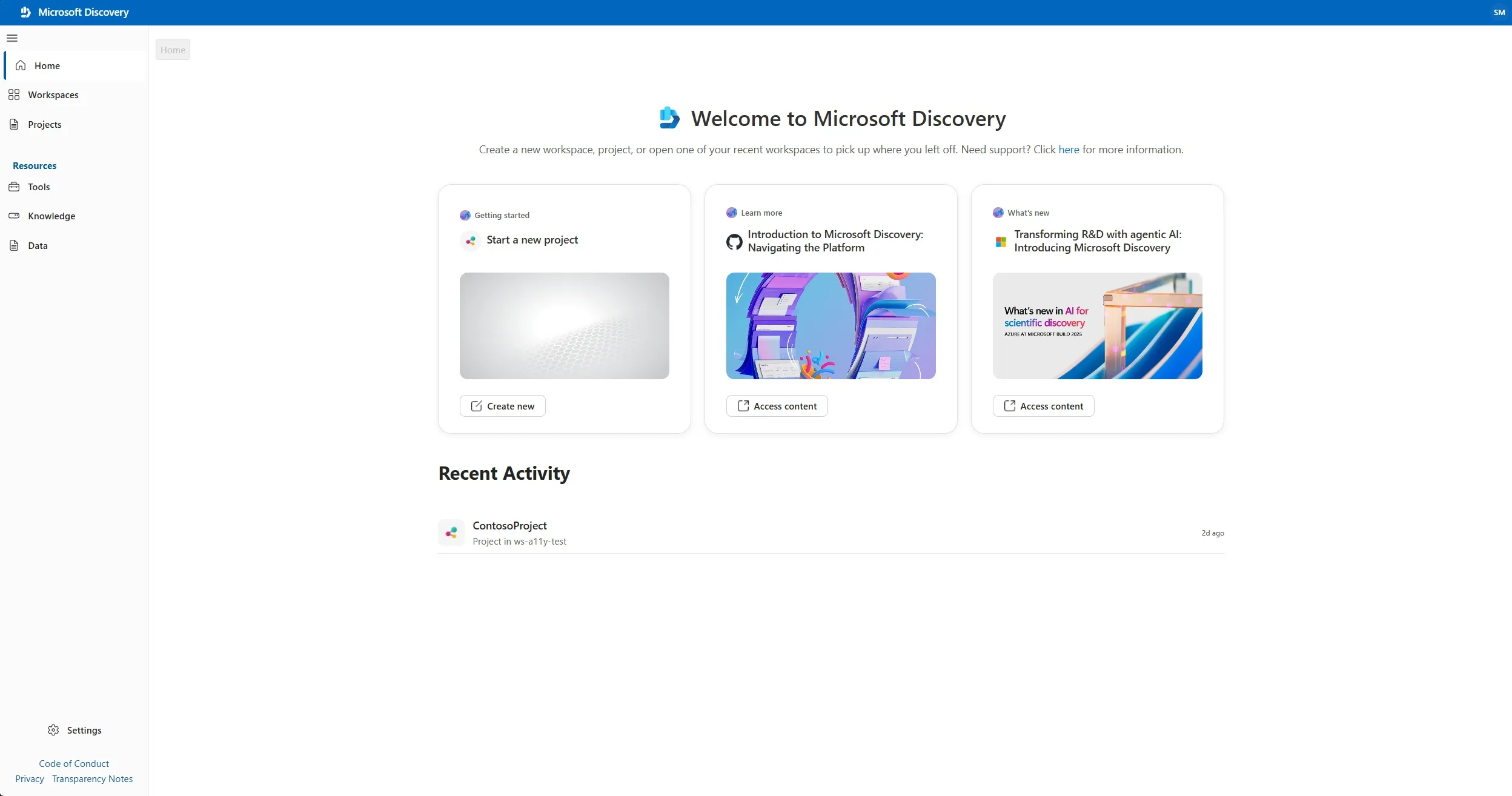Toggle the hamburger navigation menu

click(12, 38)
